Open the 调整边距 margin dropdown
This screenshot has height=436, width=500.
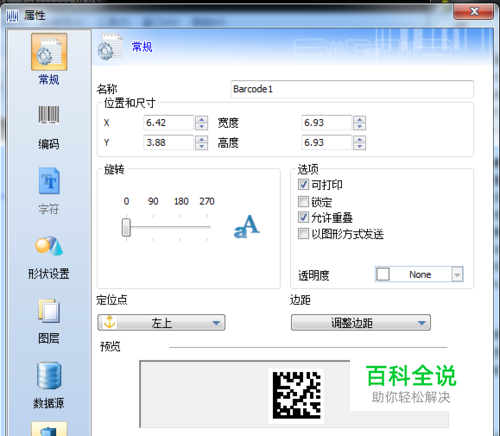(361, 322)
